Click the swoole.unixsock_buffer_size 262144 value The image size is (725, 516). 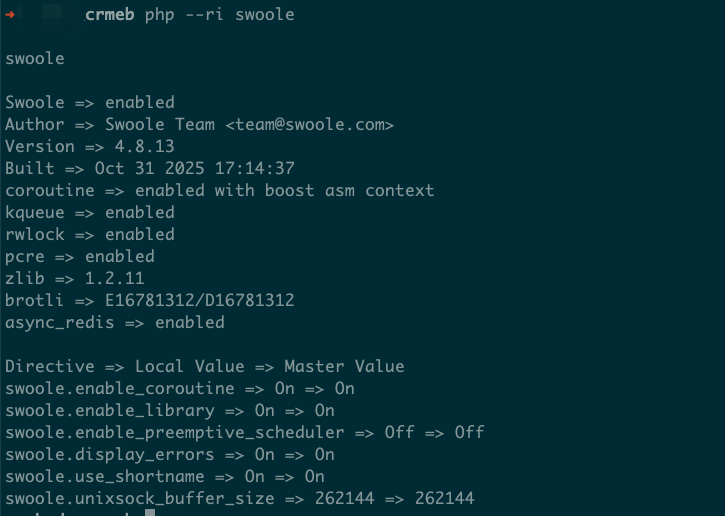(x=344, y=498)
